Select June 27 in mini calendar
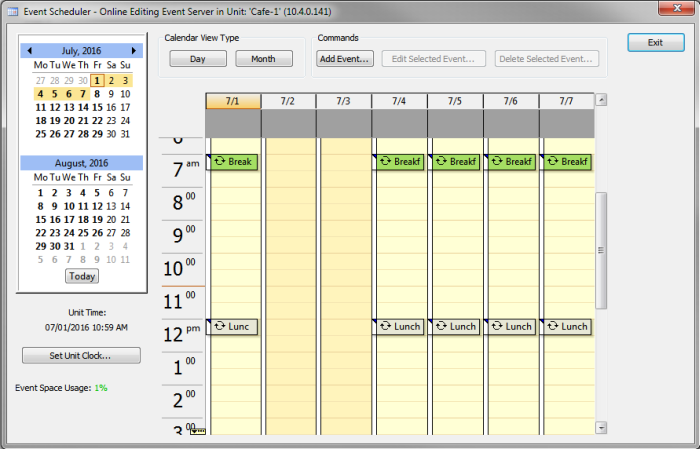Screen dimensions: 700x449 click(41, 80)
